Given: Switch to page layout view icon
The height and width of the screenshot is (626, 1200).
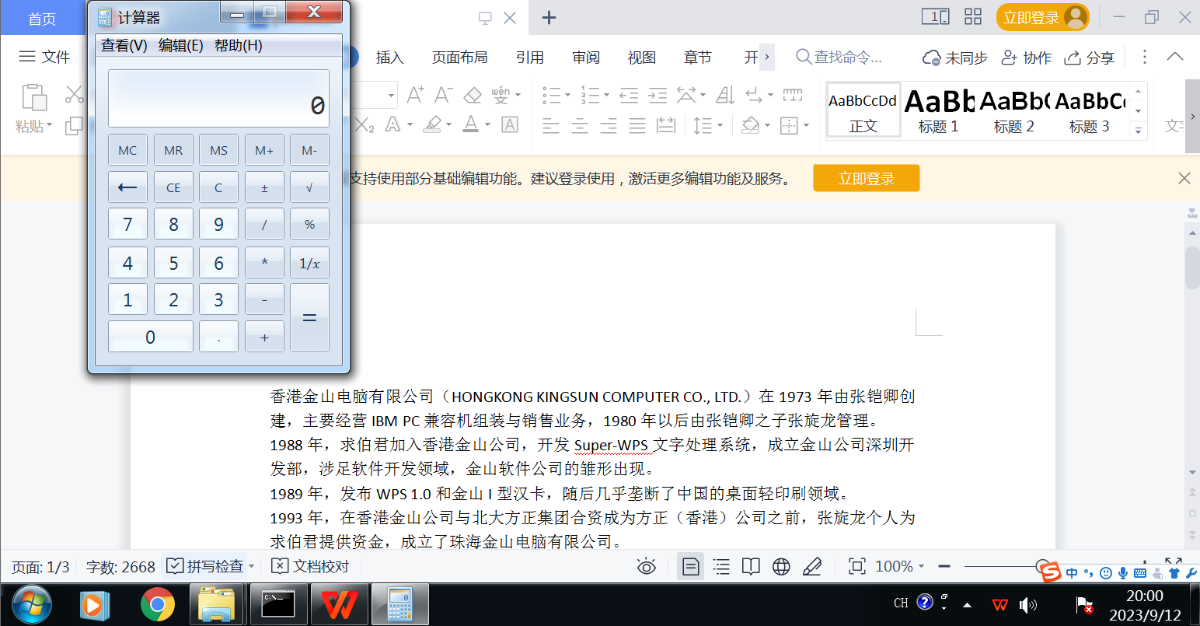Looking at the screenshot, I should coord(690,566).
